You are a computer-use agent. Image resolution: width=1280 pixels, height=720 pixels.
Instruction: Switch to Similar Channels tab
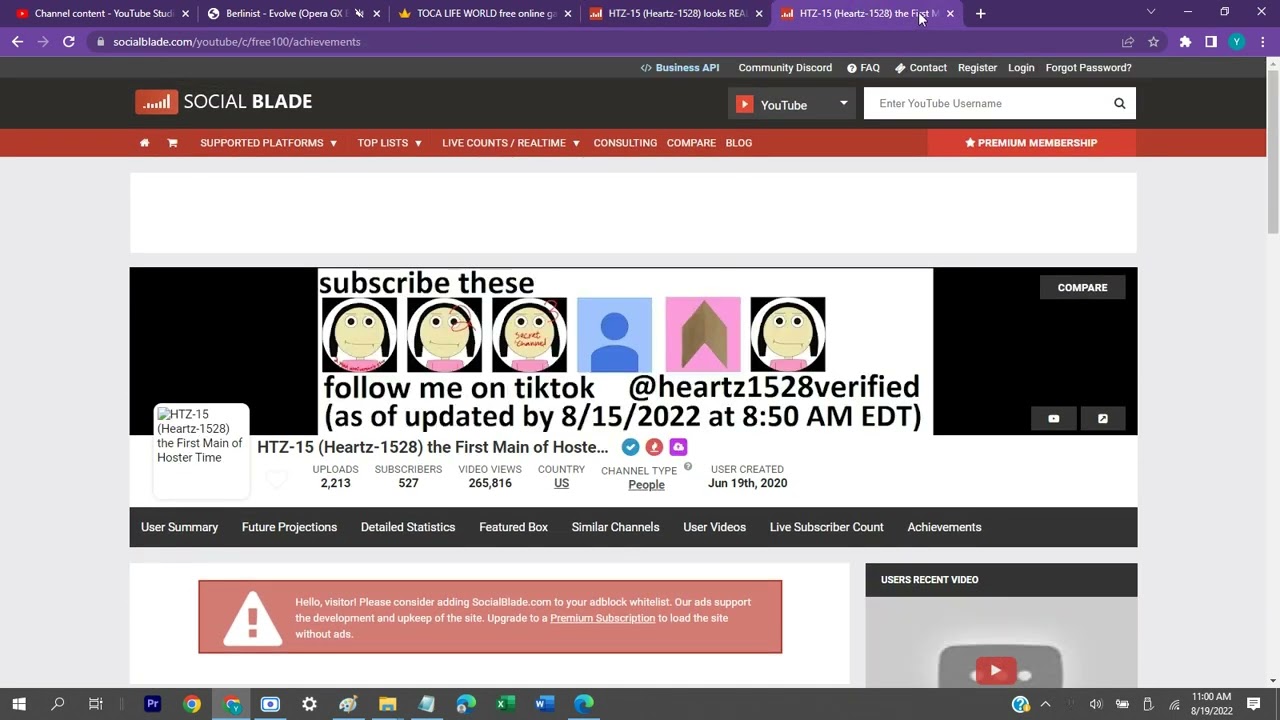coord(615,527)
